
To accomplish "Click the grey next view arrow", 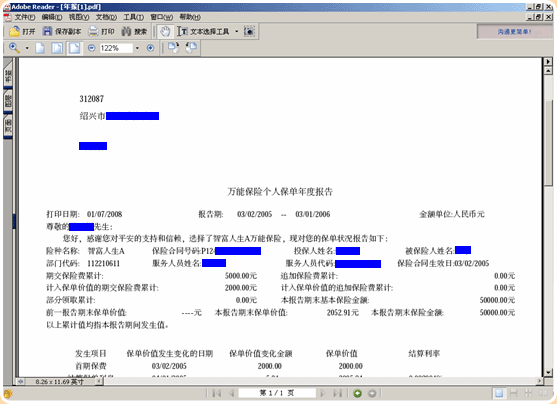I will point(372,393).
